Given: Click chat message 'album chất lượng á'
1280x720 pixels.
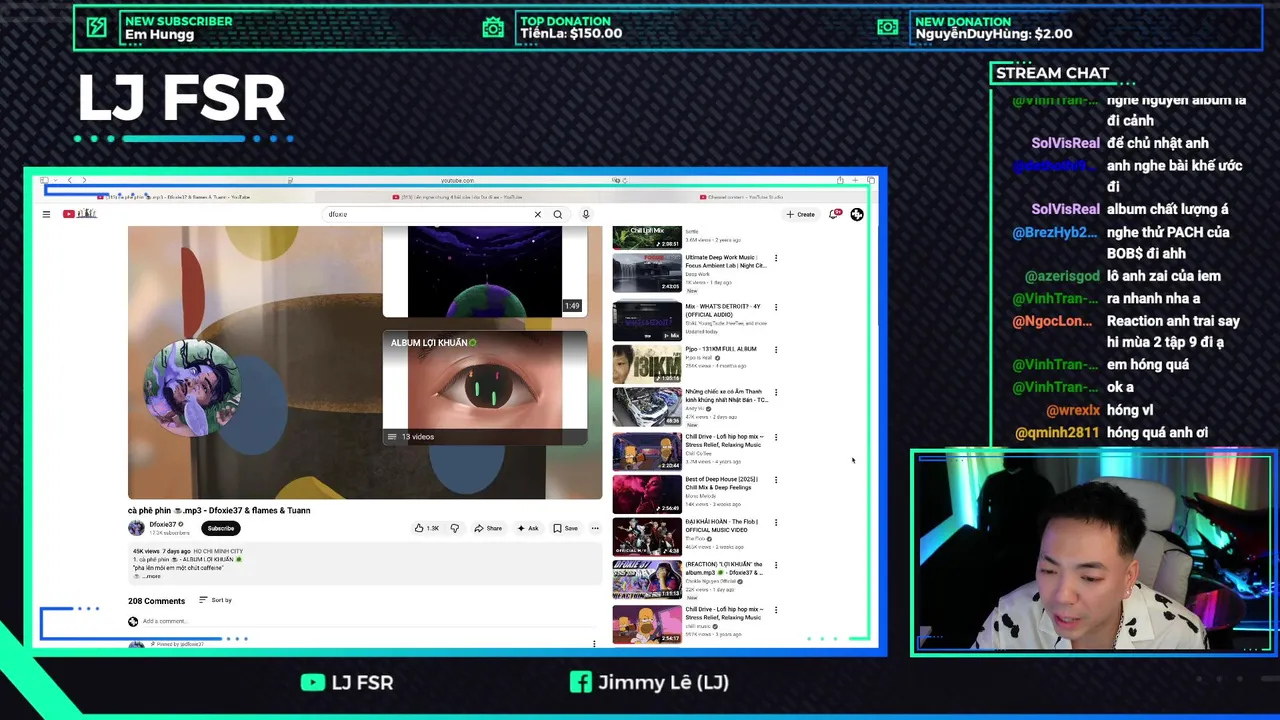Looking at the screenshot, I should click(x=1168, y=209).
